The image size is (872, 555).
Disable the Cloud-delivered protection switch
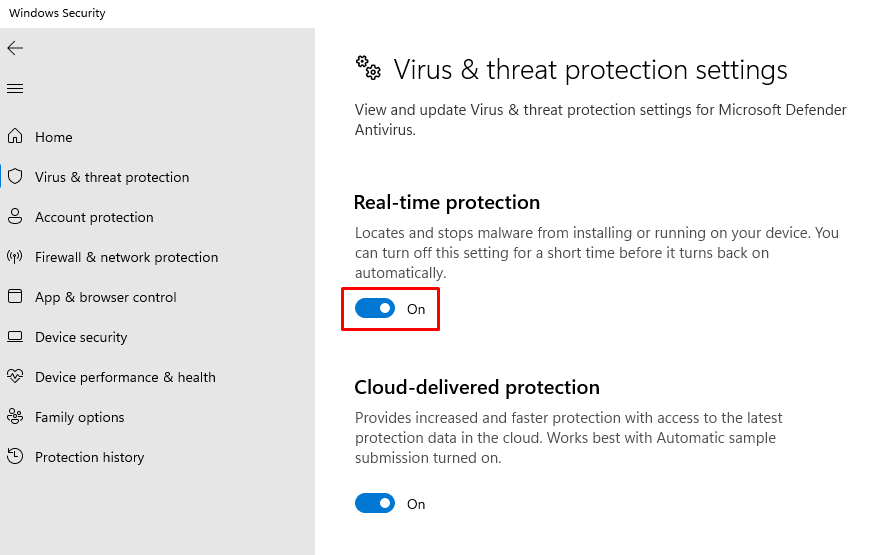point(375,504)
